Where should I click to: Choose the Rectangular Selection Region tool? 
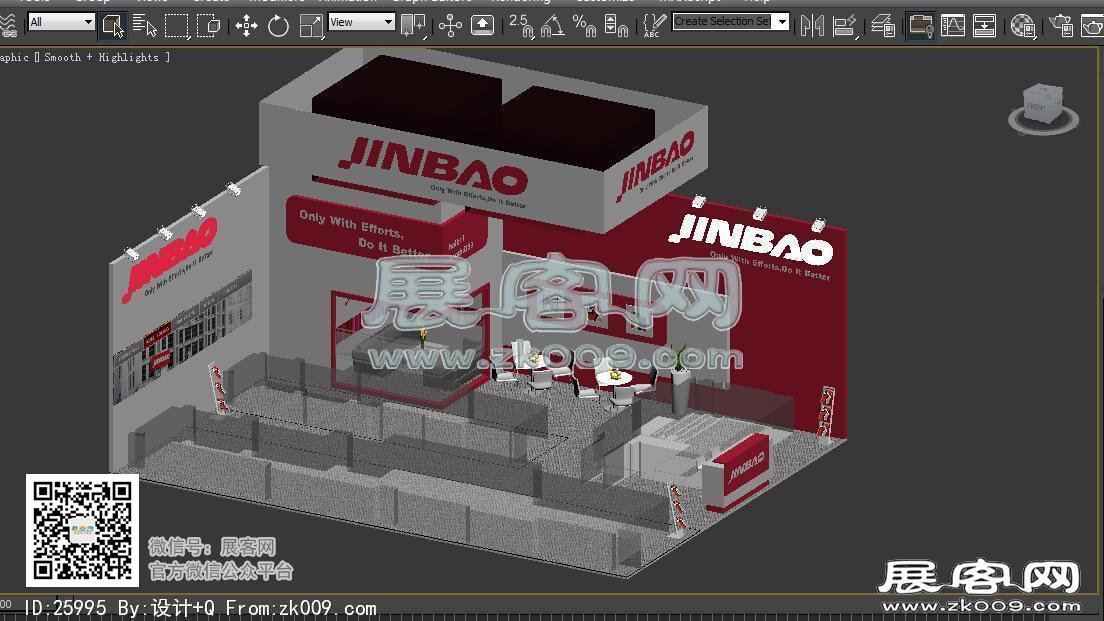pyautogui.click(x=176, y=26)
